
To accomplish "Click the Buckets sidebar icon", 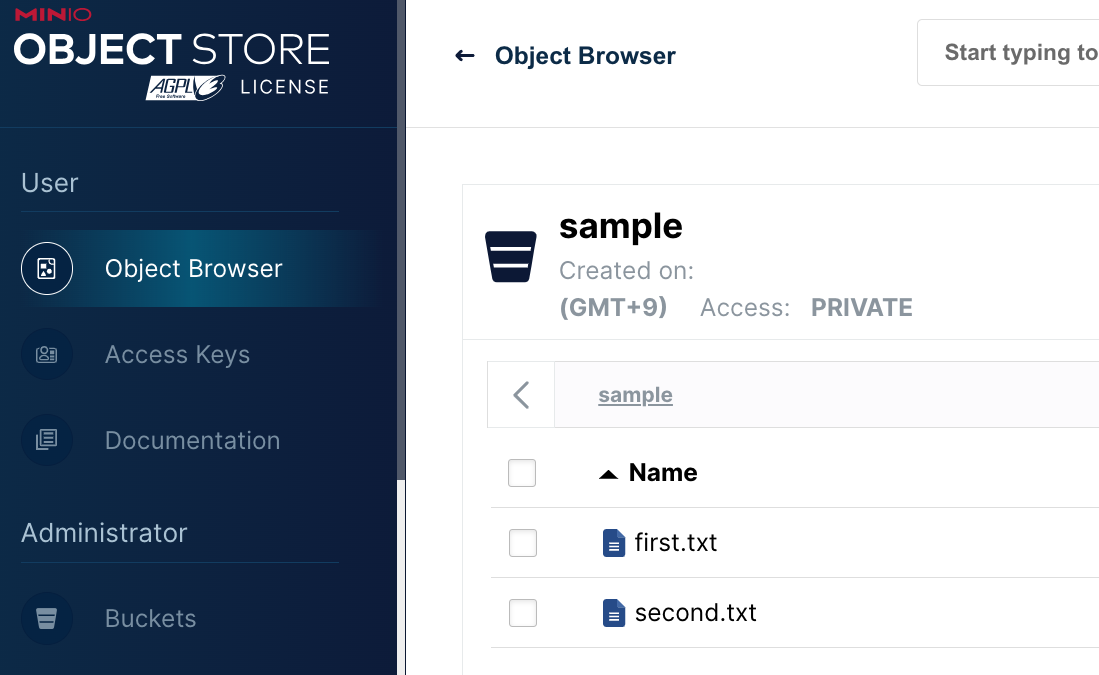I will click(x=47, y=618).
